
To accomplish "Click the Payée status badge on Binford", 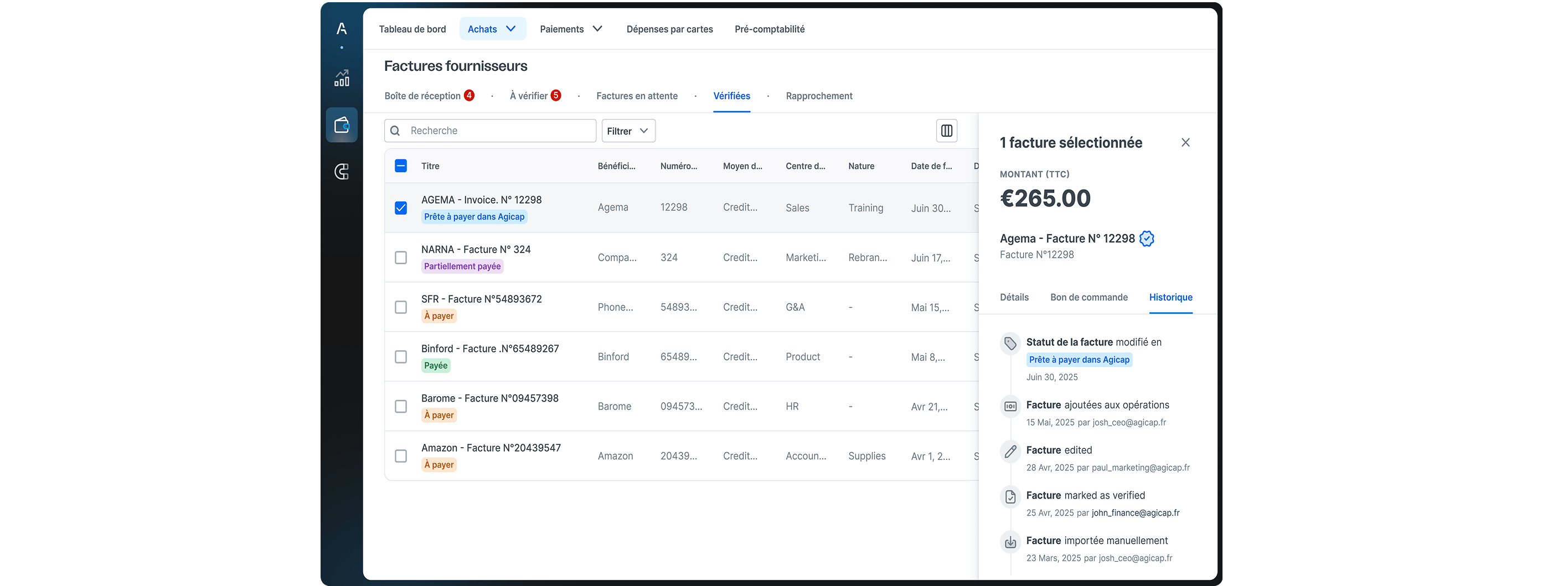I will 436,366.
